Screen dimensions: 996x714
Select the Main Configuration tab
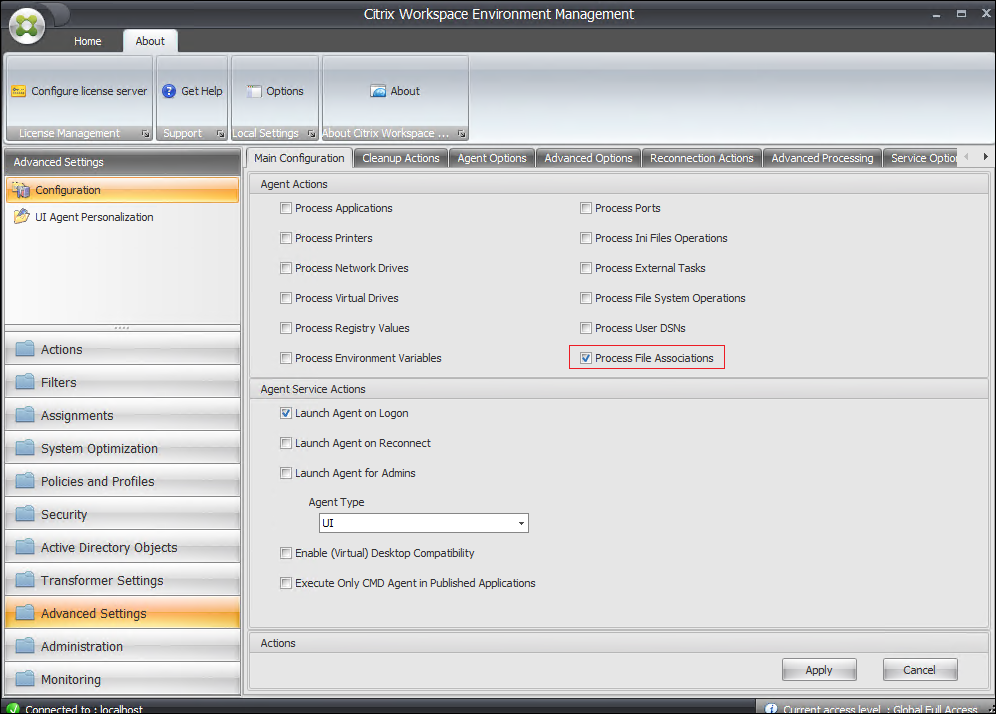click(x=299, y=158)
